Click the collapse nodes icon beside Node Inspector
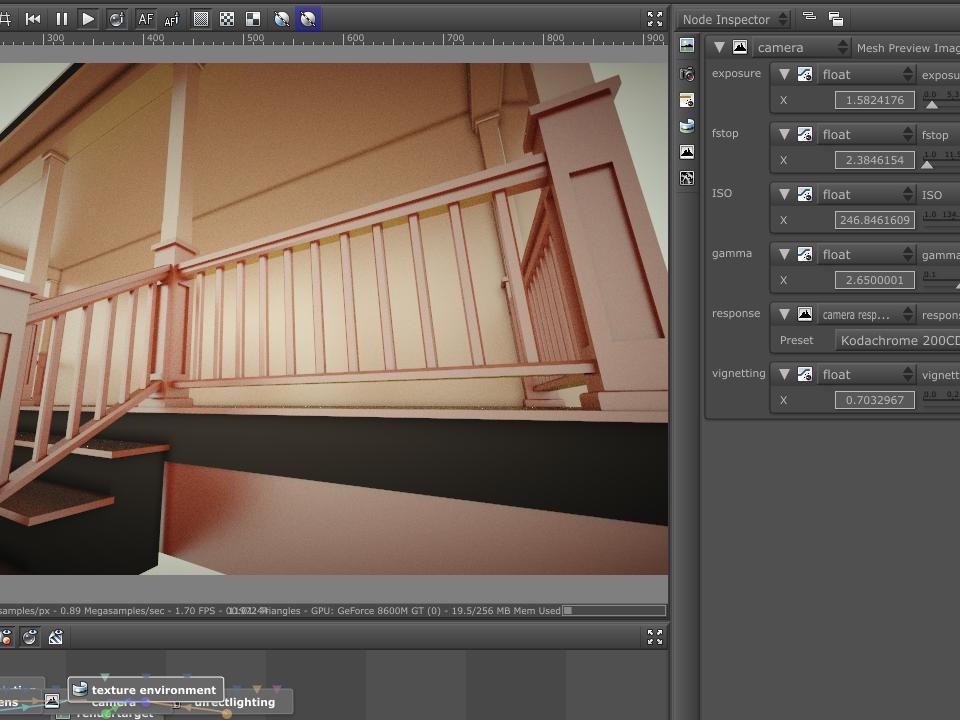 click(809, 17)
